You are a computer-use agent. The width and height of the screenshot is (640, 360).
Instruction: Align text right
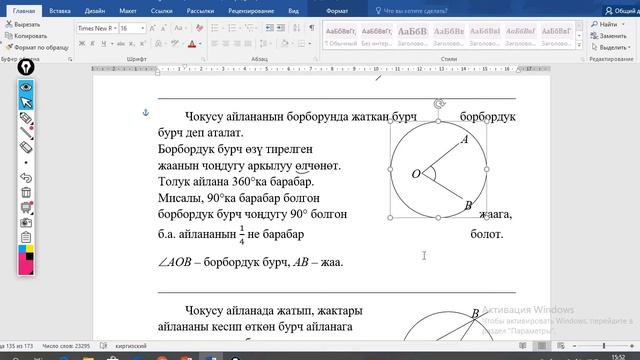[237, 43]
